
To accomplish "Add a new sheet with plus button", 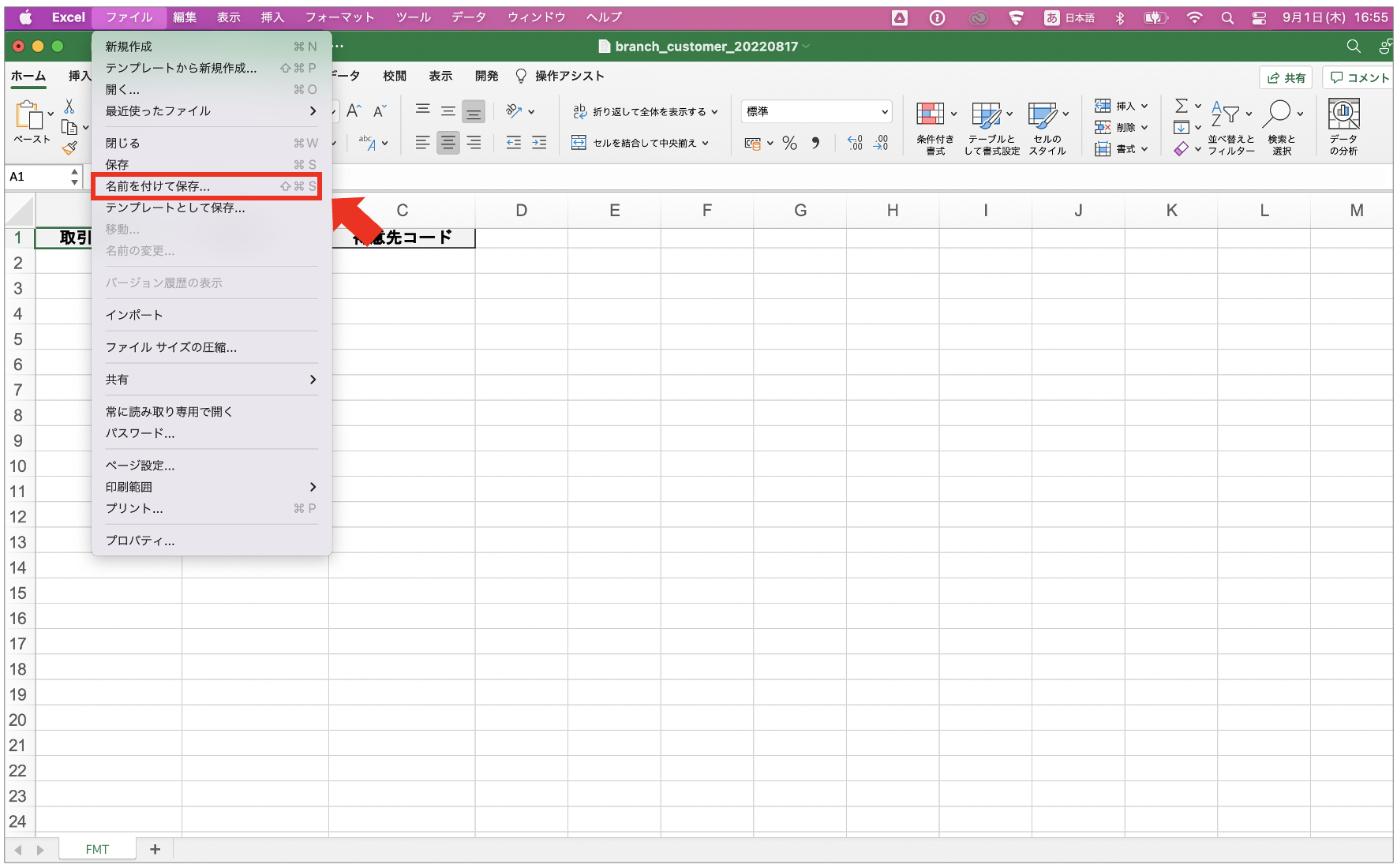I will (x=155, y=849).
